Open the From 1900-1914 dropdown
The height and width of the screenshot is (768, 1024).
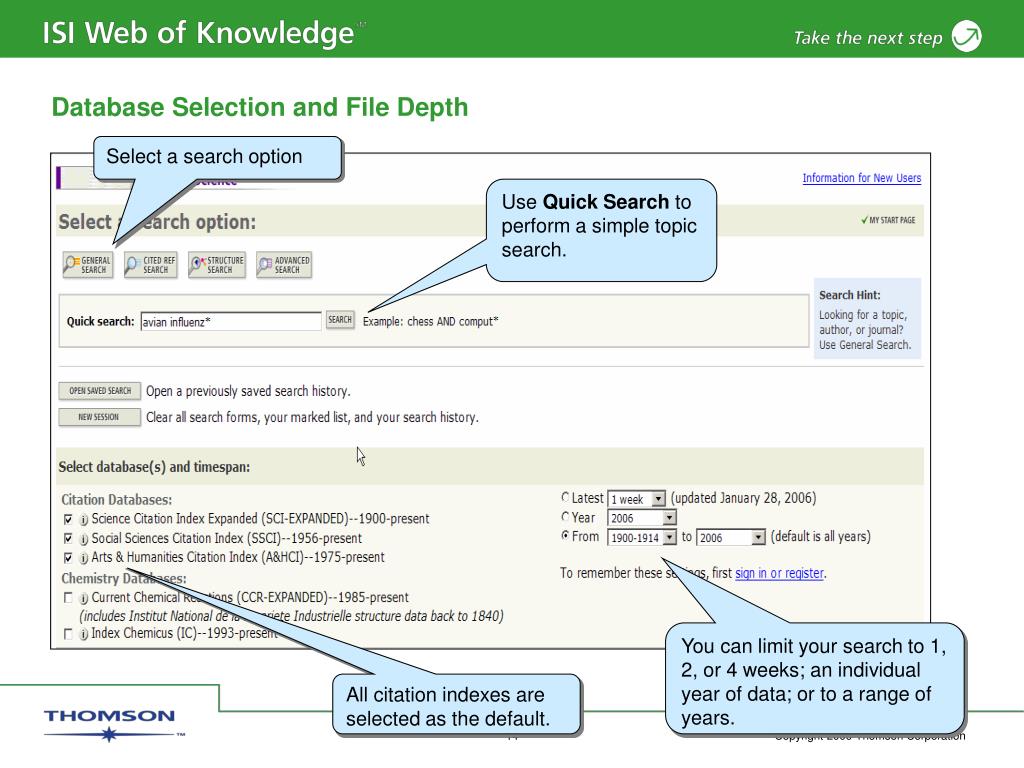(x=641, y=537)
